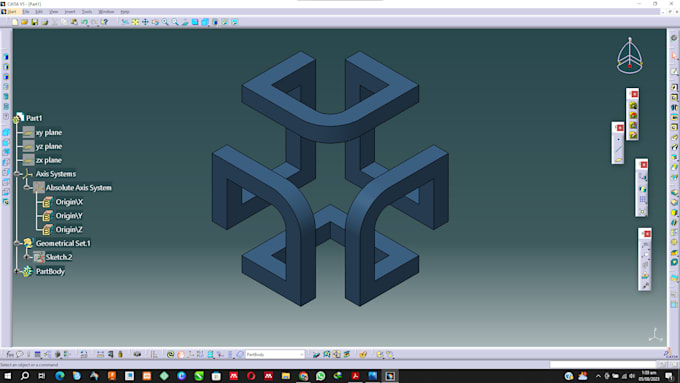Image resolution: width=680 pixels, height=383 pixels.
Task: Close the bottommost floating toolbar on the right
Action: (x=647, y=234)
